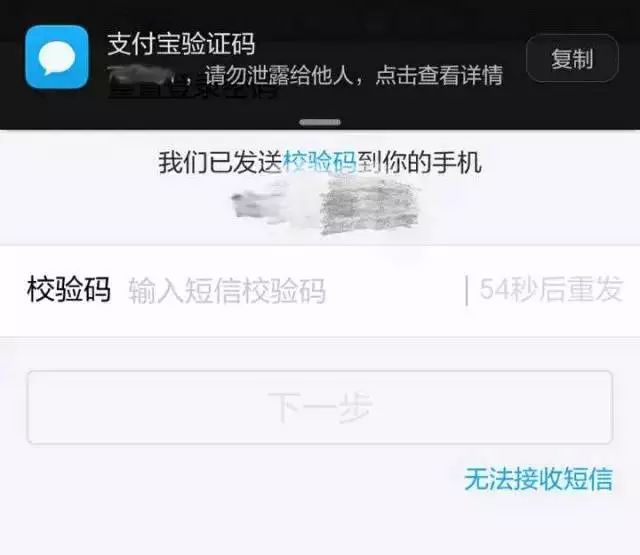Tap the 54秒后重发 resend countdown
The image size is (640, 555).
pos(551,290)
